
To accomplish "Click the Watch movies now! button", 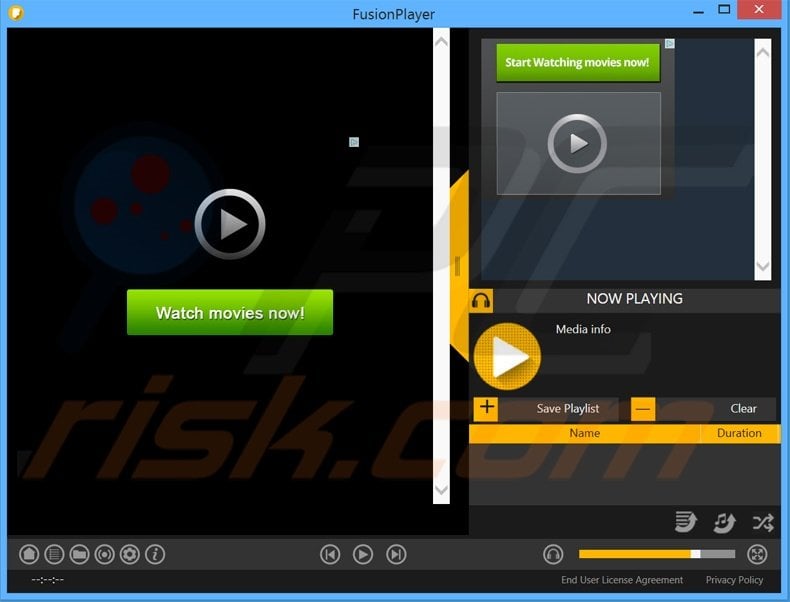I will click(x=230, y=312).
